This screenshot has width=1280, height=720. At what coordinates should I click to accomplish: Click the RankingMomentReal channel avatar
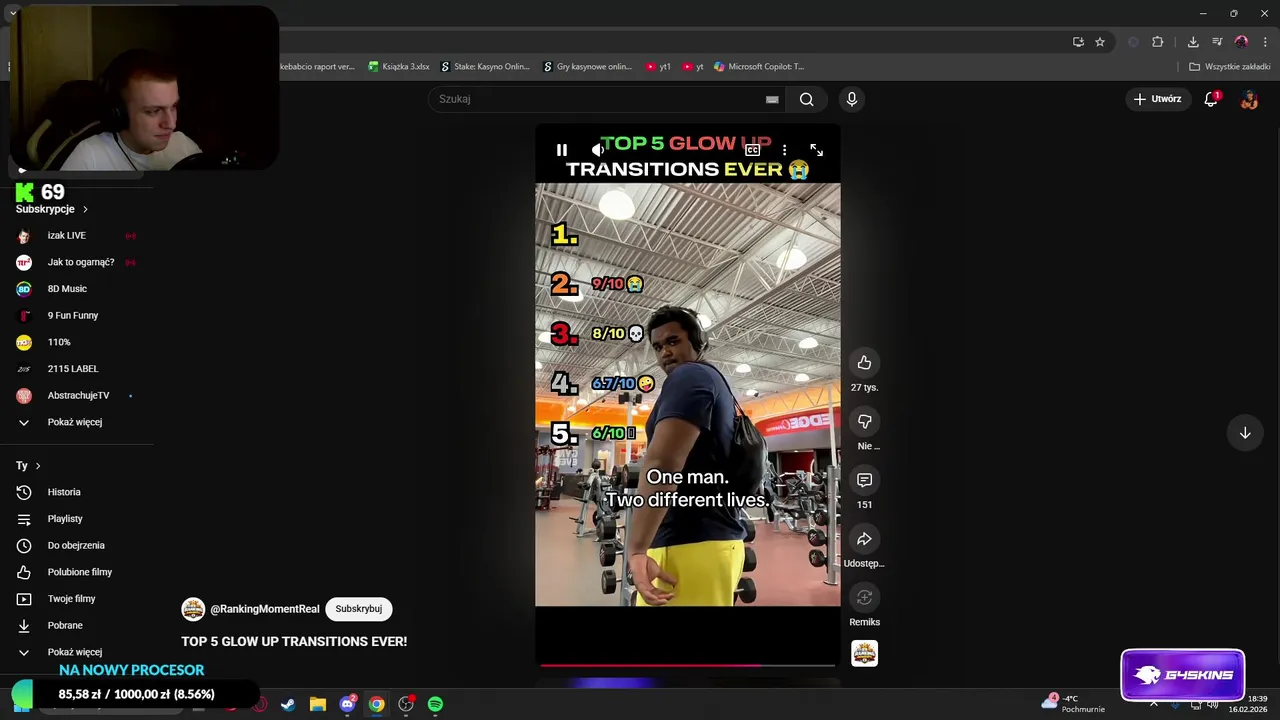pos(193,609)
